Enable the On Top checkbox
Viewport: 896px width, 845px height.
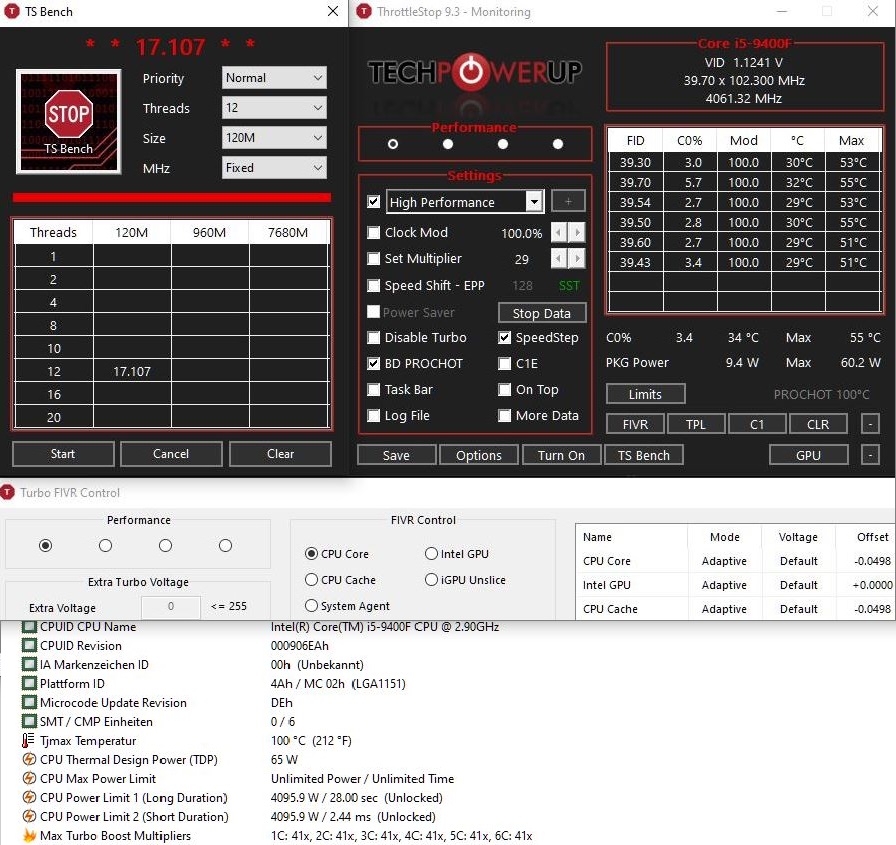point(505,390)
